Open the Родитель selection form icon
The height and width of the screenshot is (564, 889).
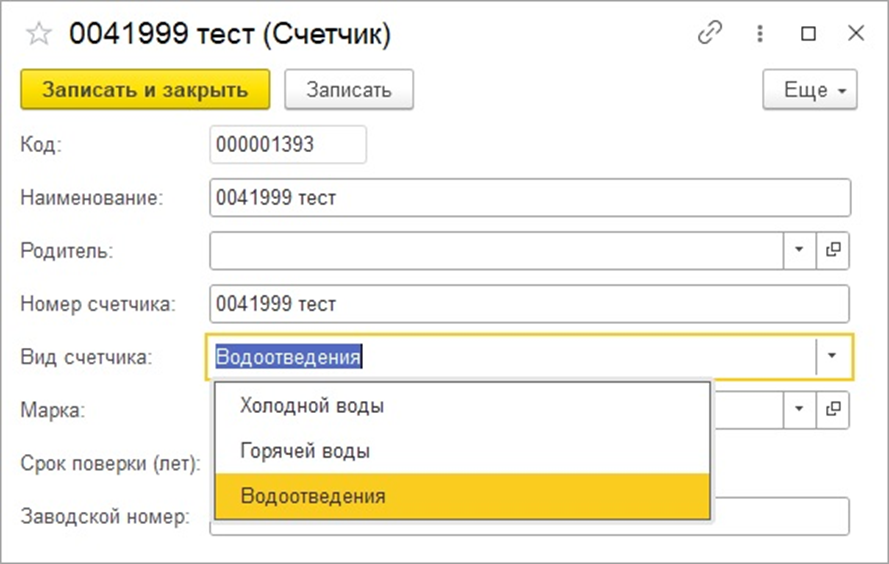832,251
